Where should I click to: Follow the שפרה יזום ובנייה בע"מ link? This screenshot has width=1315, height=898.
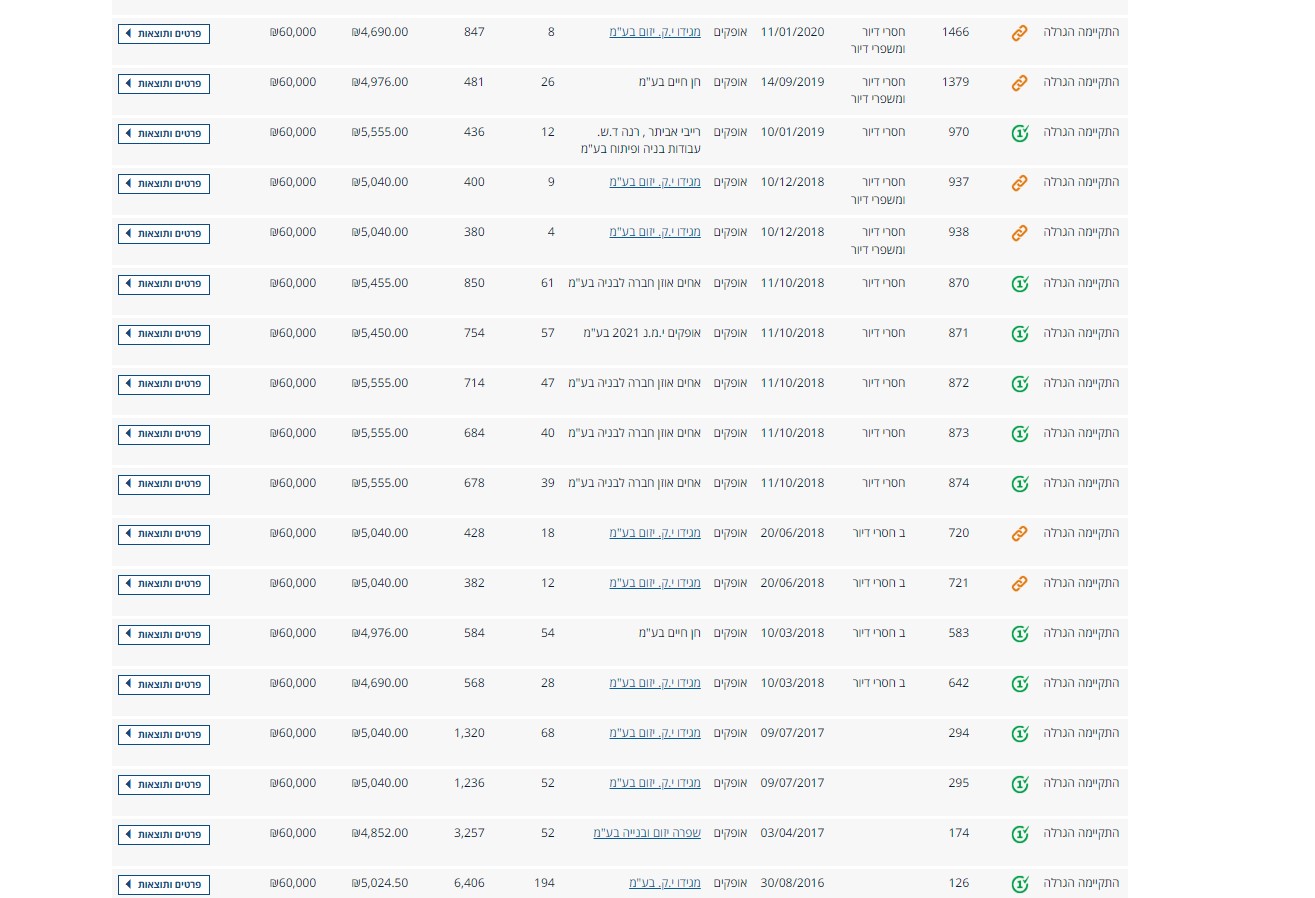pyautogui.click(x=647, y=833)
